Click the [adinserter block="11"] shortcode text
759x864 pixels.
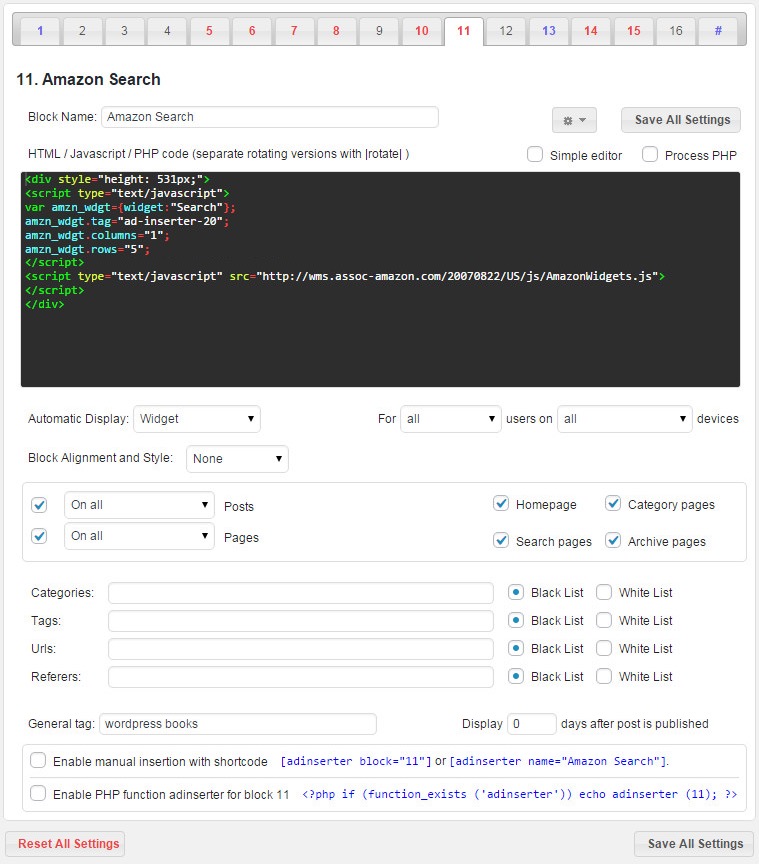click(356, 761)
